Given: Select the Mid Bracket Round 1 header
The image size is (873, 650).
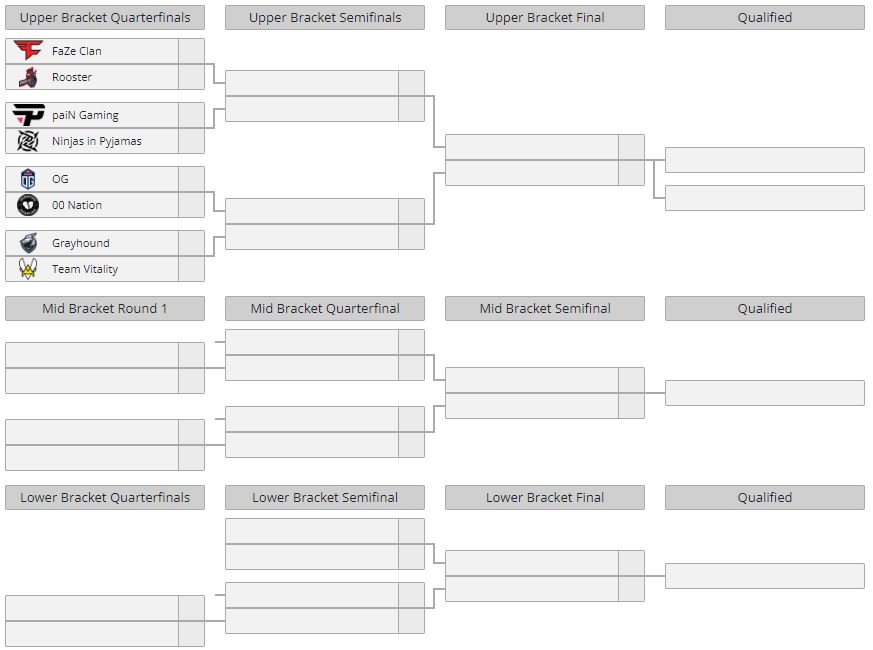Looking at the screenshot, I should coord(105,308).
